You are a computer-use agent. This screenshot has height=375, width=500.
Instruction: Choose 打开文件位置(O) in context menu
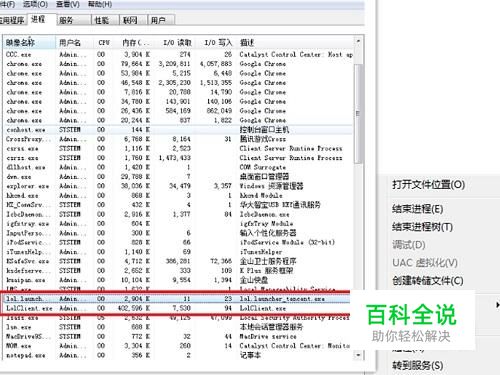pyautogui.click(x=428, y=185)
